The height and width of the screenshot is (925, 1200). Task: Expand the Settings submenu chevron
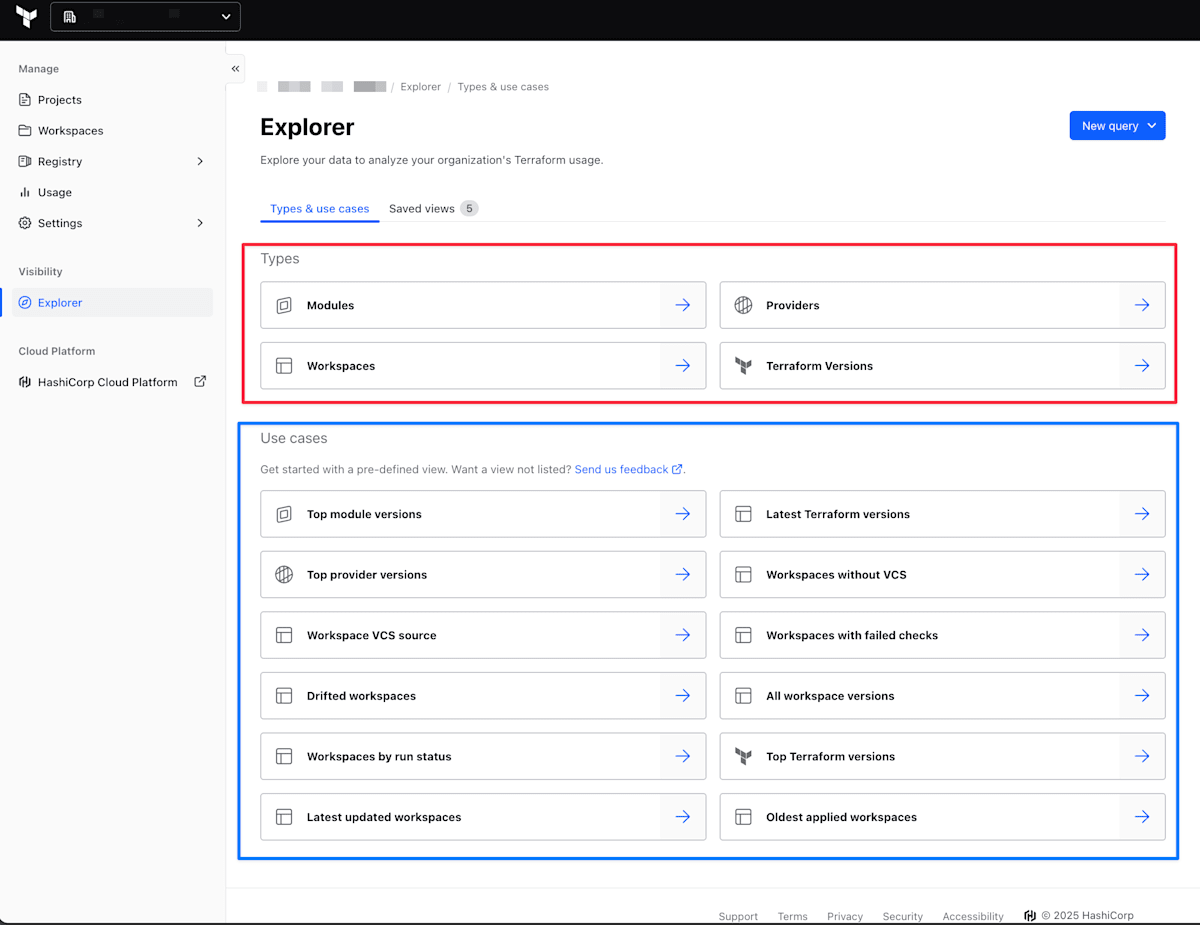coord(200,223)
